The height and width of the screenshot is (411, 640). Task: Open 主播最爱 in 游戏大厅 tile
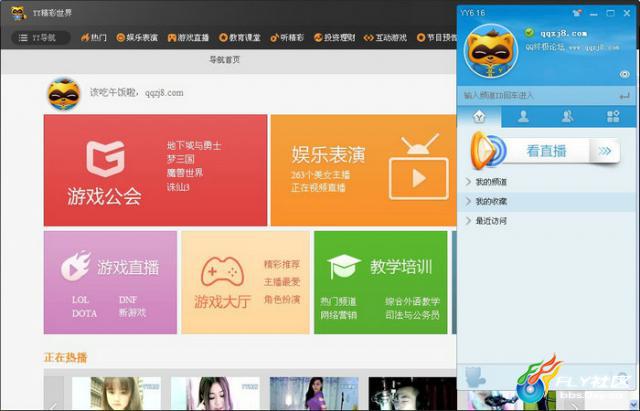pyautogui.click(x=282, y=282)
